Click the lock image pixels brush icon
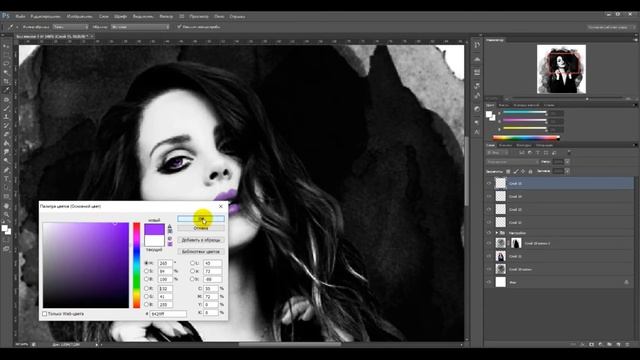The width and height of the screenshot is (640, 360). tap(516, 171)
